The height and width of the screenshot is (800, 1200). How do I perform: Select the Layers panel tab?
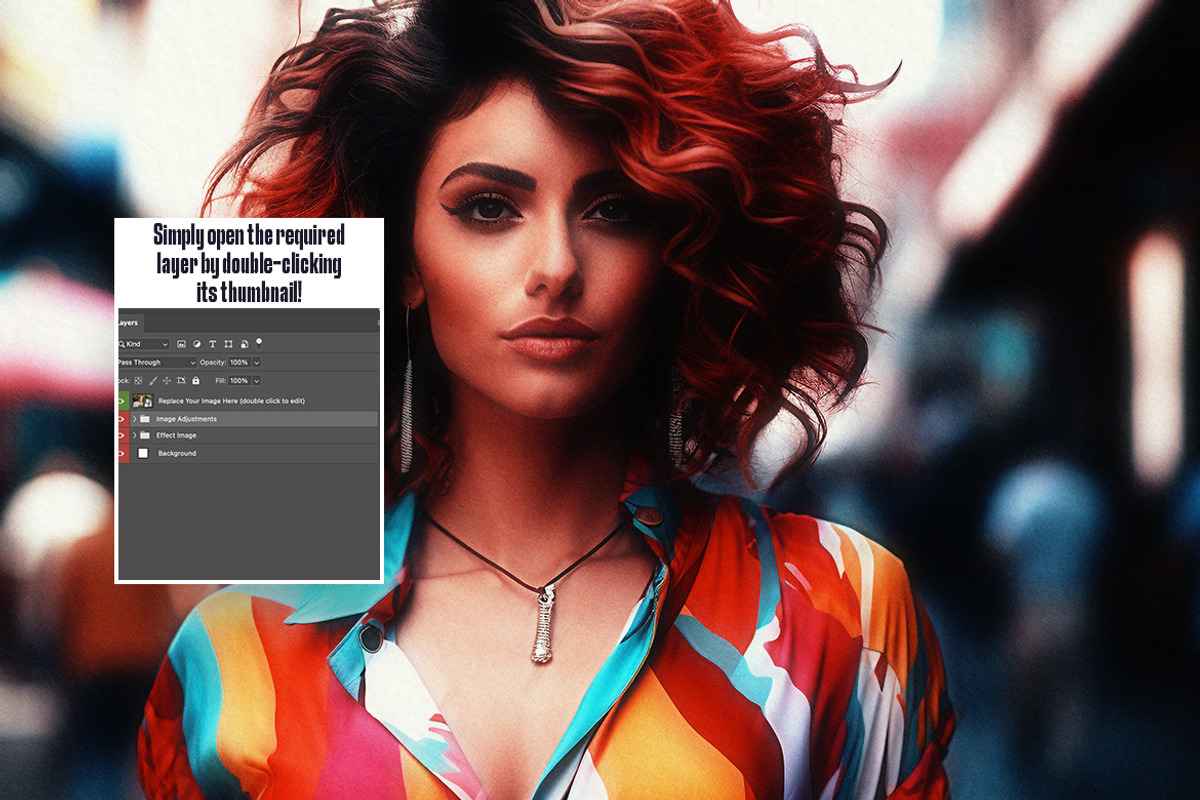(129, 323)
